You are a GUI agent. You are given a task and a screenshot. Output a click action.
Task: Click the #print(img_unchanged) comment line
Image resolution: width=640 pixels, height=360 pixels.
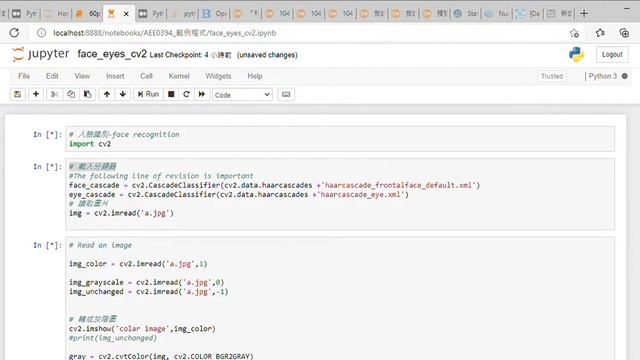[x=113, y=338]
